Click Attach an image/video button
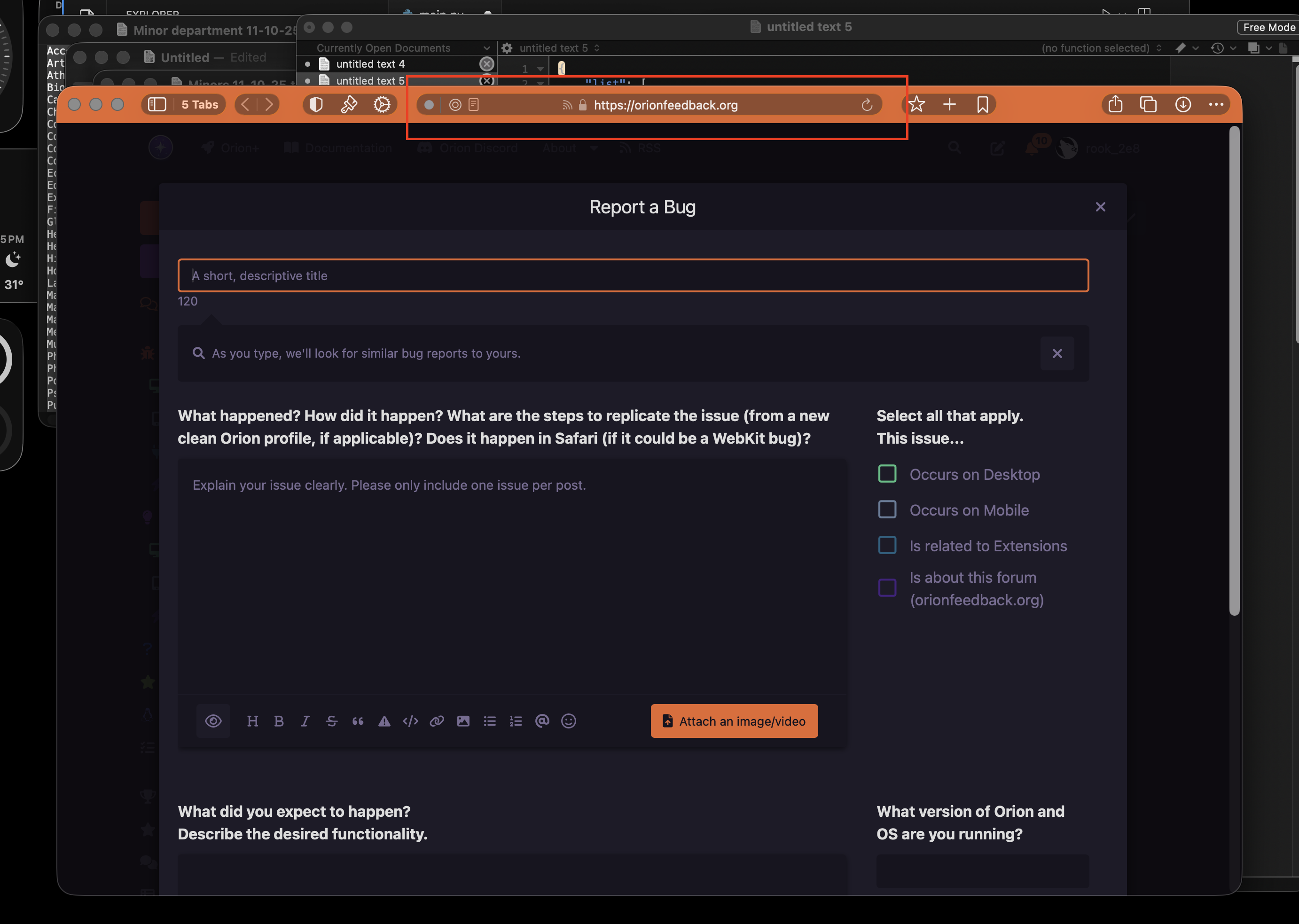1299x924 pixels. (x=734, y=721)
